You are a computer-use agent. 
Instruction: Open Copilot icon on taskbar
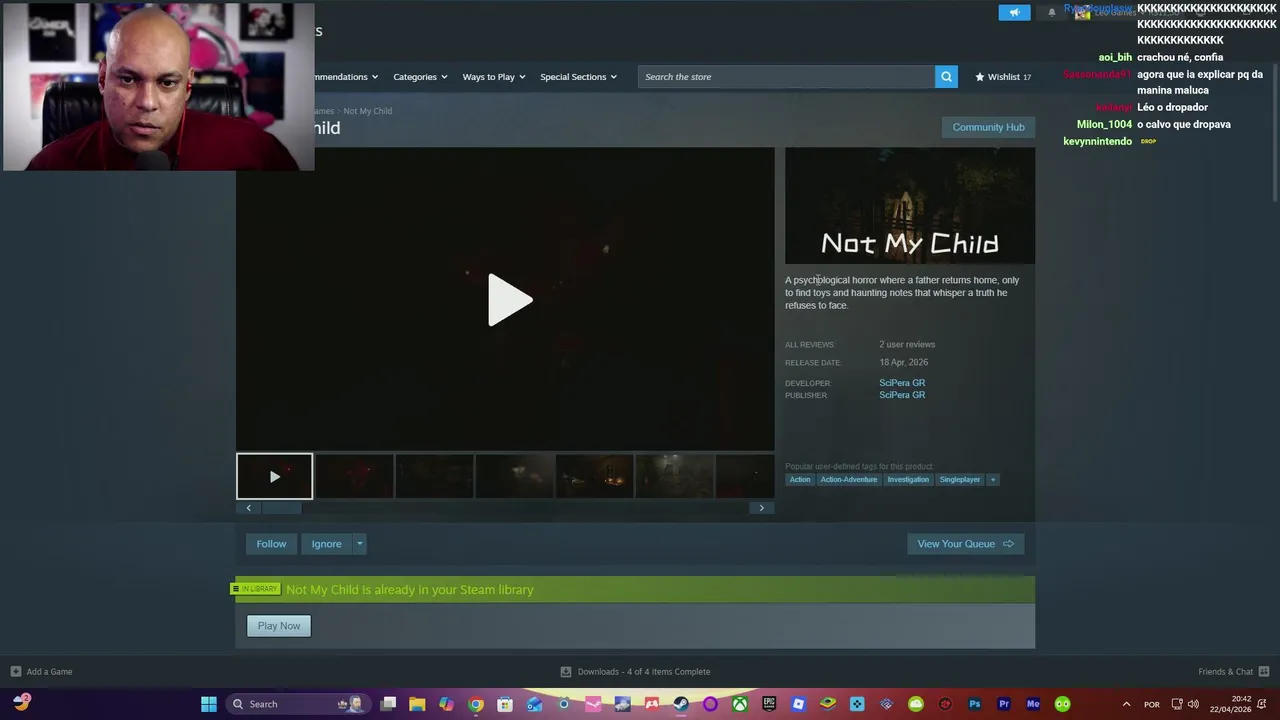tap(446, 704)
